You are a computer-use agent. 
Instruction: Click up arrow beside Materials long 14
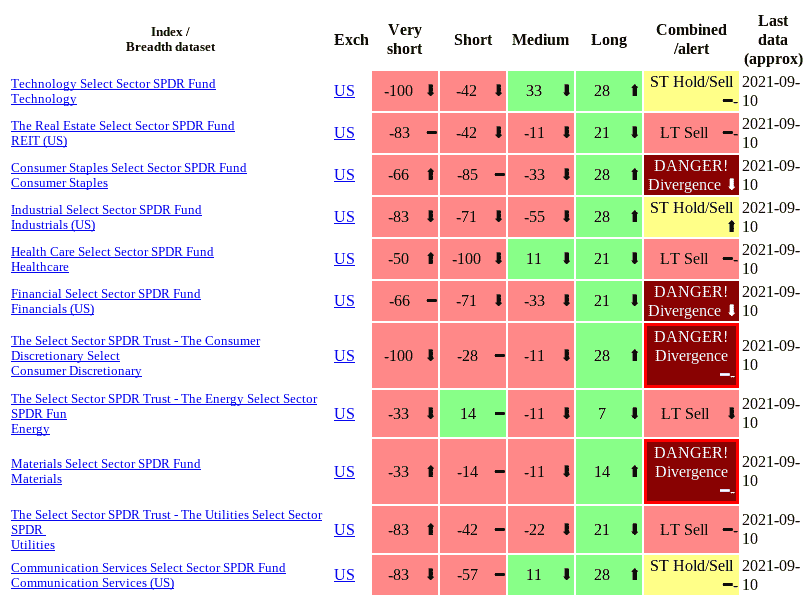click(x=634, y=471)
